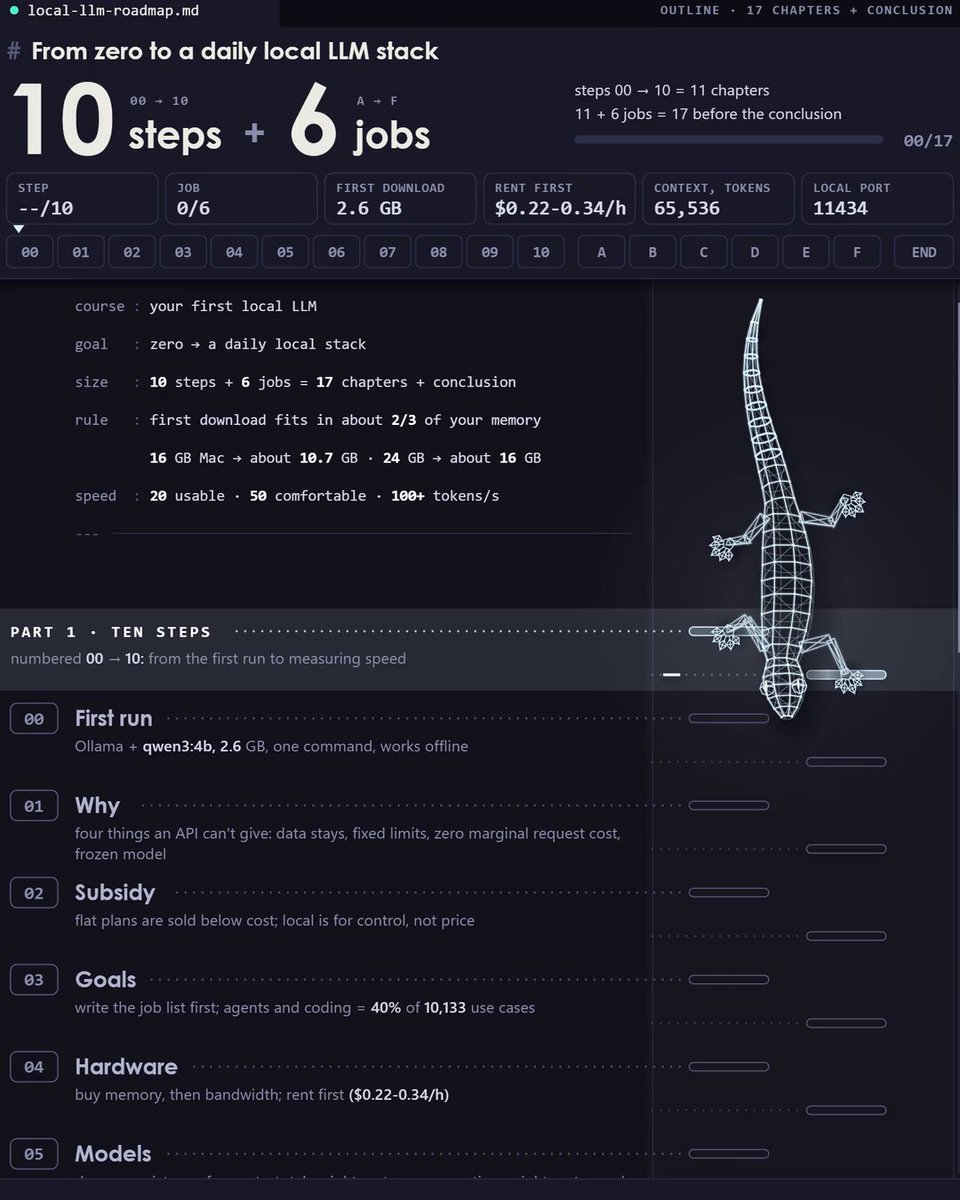Click the 'goal : zero → a daily local stack' line

(x=221, y=344)
